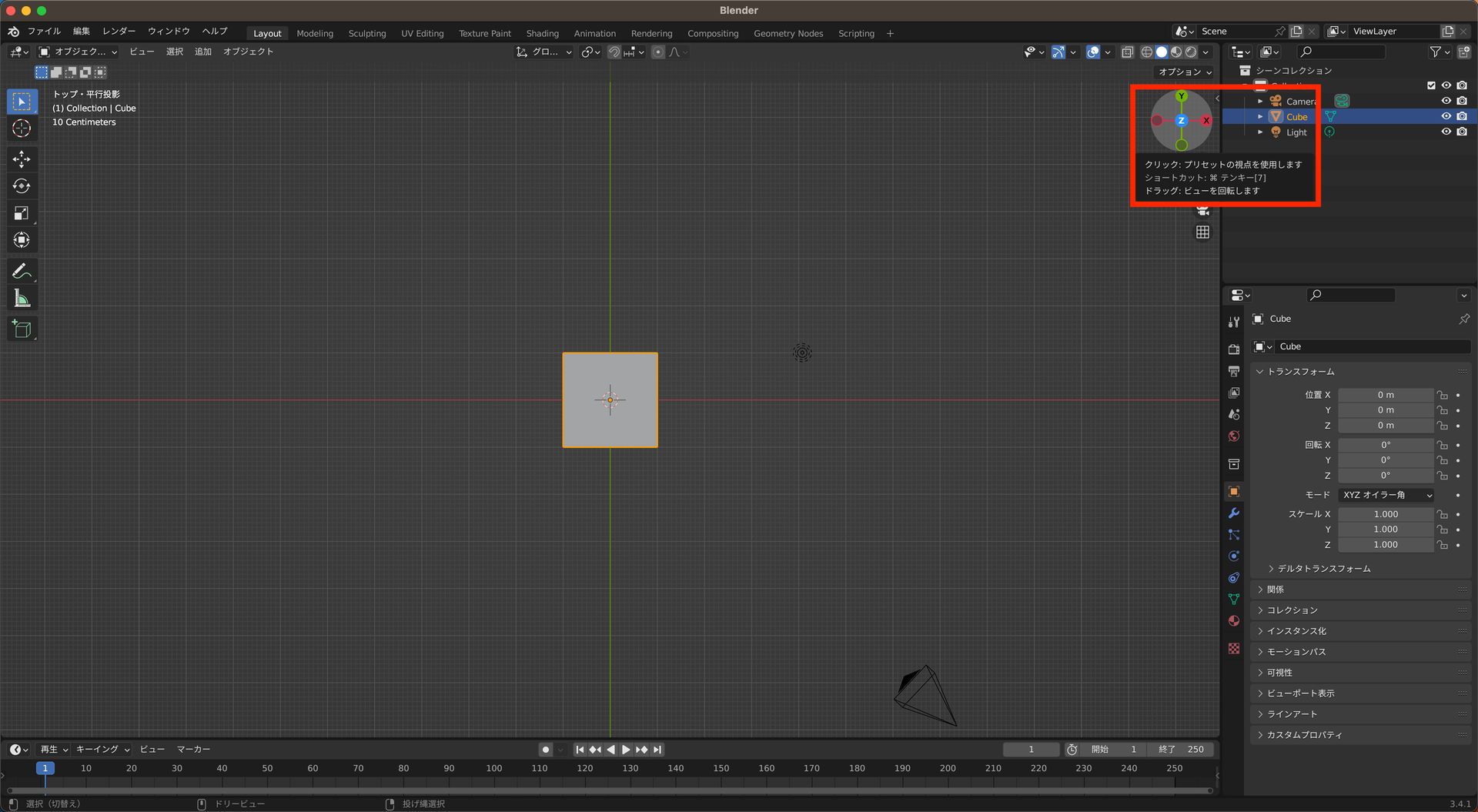The image size is (1478, 812).
Task: Switch to the Shading workspace tab
Action: coord(542,33)
